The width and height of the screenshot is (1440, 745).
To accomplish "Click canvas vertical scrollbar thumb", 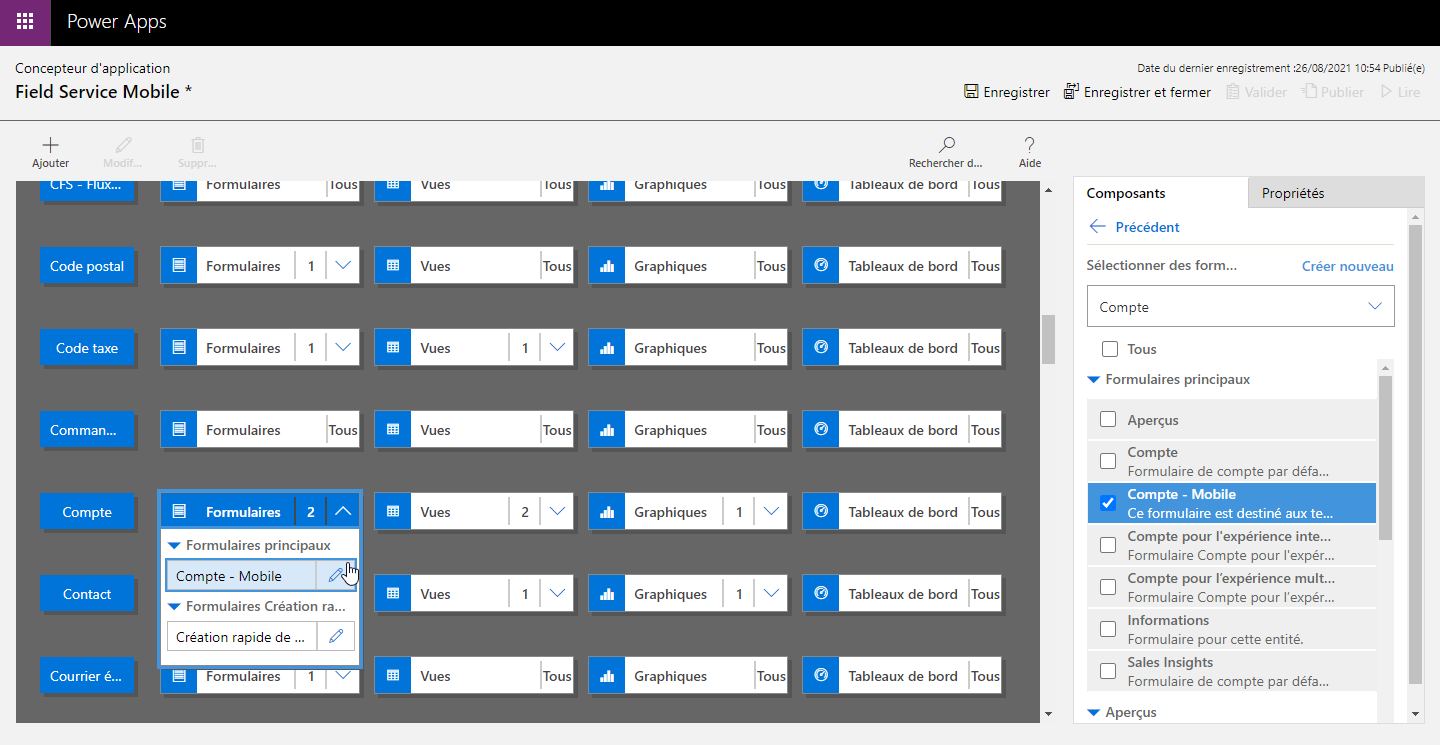I will point(1048,339).
